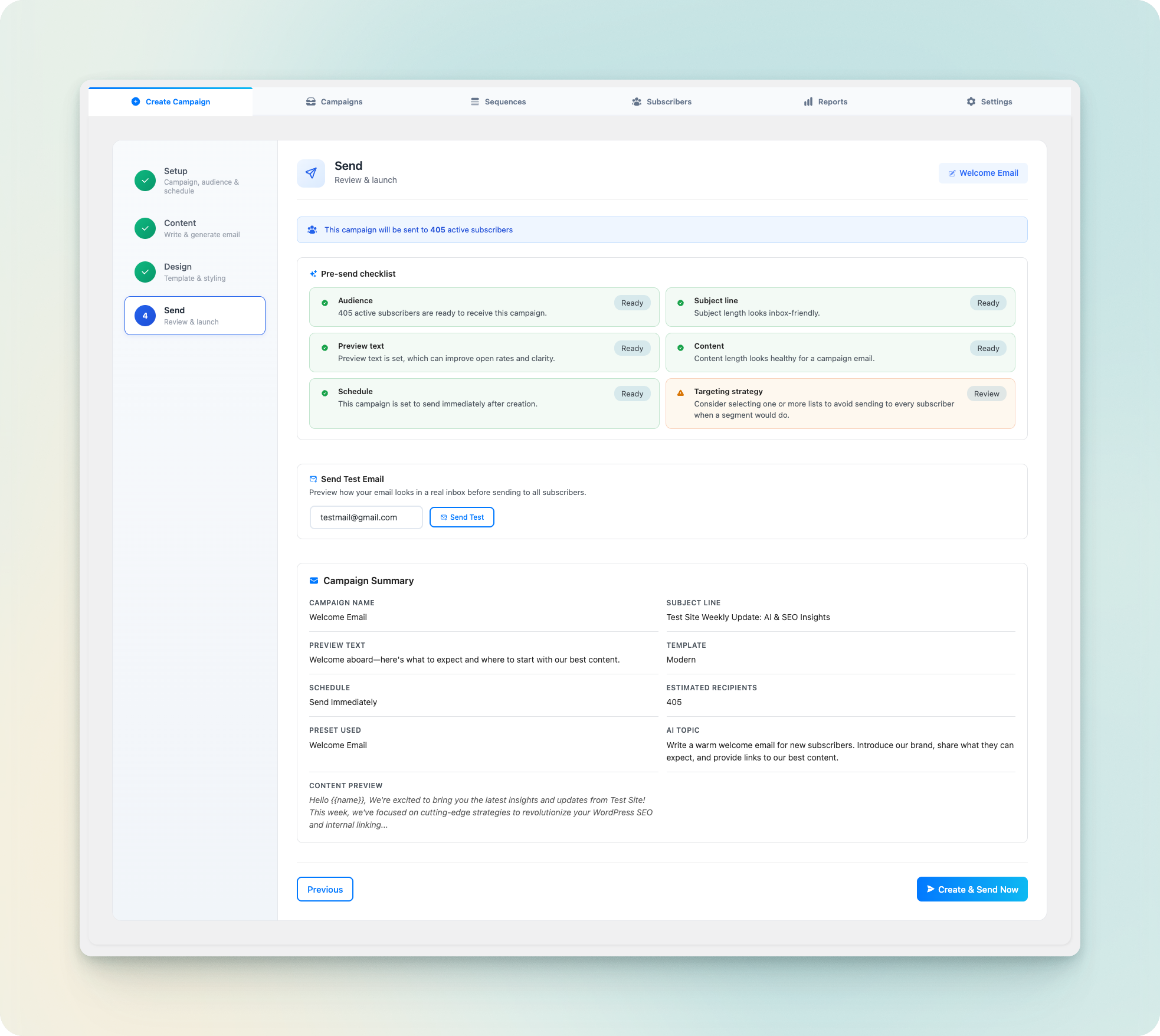Image resolution: width=1160 pixels, height=1036 pixels.
Task: Click the paper plane Send icon
Action: click(310, 173)
